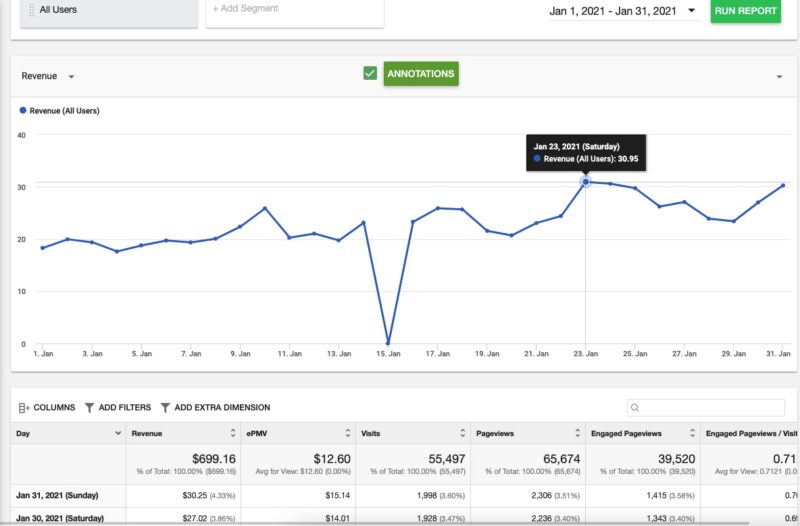Click the 65,674 pageviews total
The width and height of the screenshot is (800, 526).
click(562, 459)
